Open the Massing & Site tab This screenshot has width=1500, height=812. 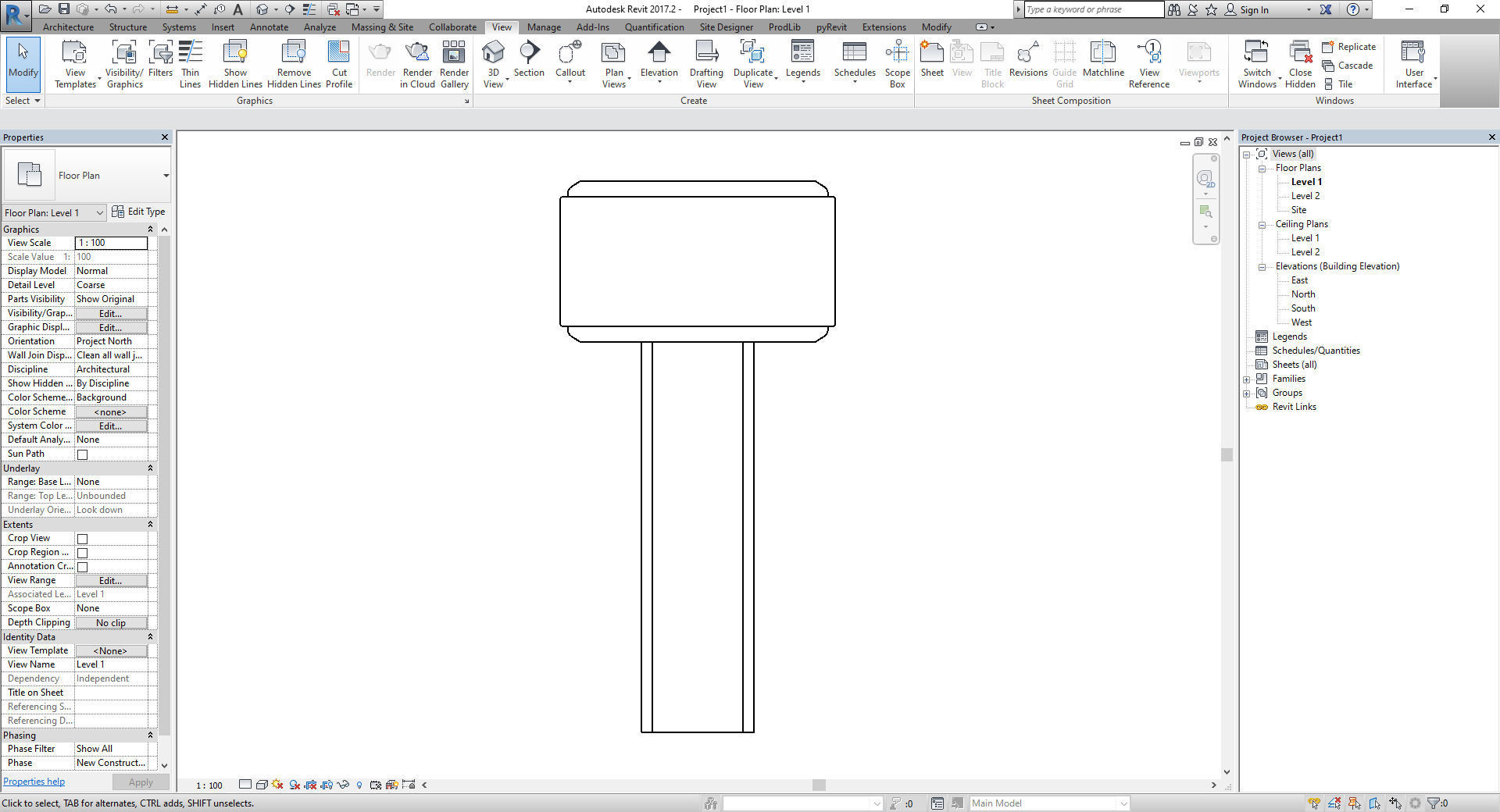pos(382,27)
